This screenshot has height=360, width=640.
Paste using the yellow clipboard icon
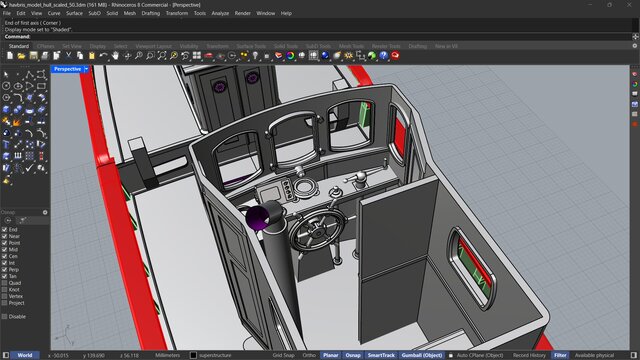click(x=92, y=56)
